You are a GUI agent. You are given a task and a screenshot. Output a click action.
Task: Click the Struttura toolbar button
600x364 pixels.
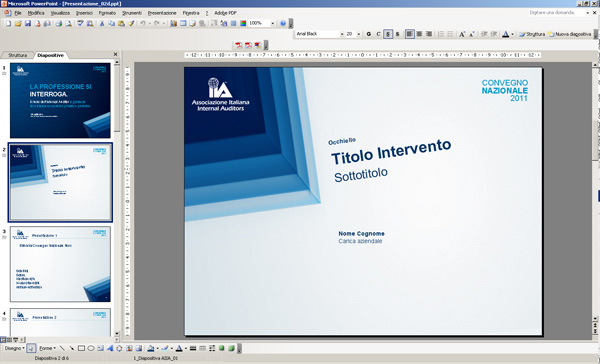click(x=532, y=34)
